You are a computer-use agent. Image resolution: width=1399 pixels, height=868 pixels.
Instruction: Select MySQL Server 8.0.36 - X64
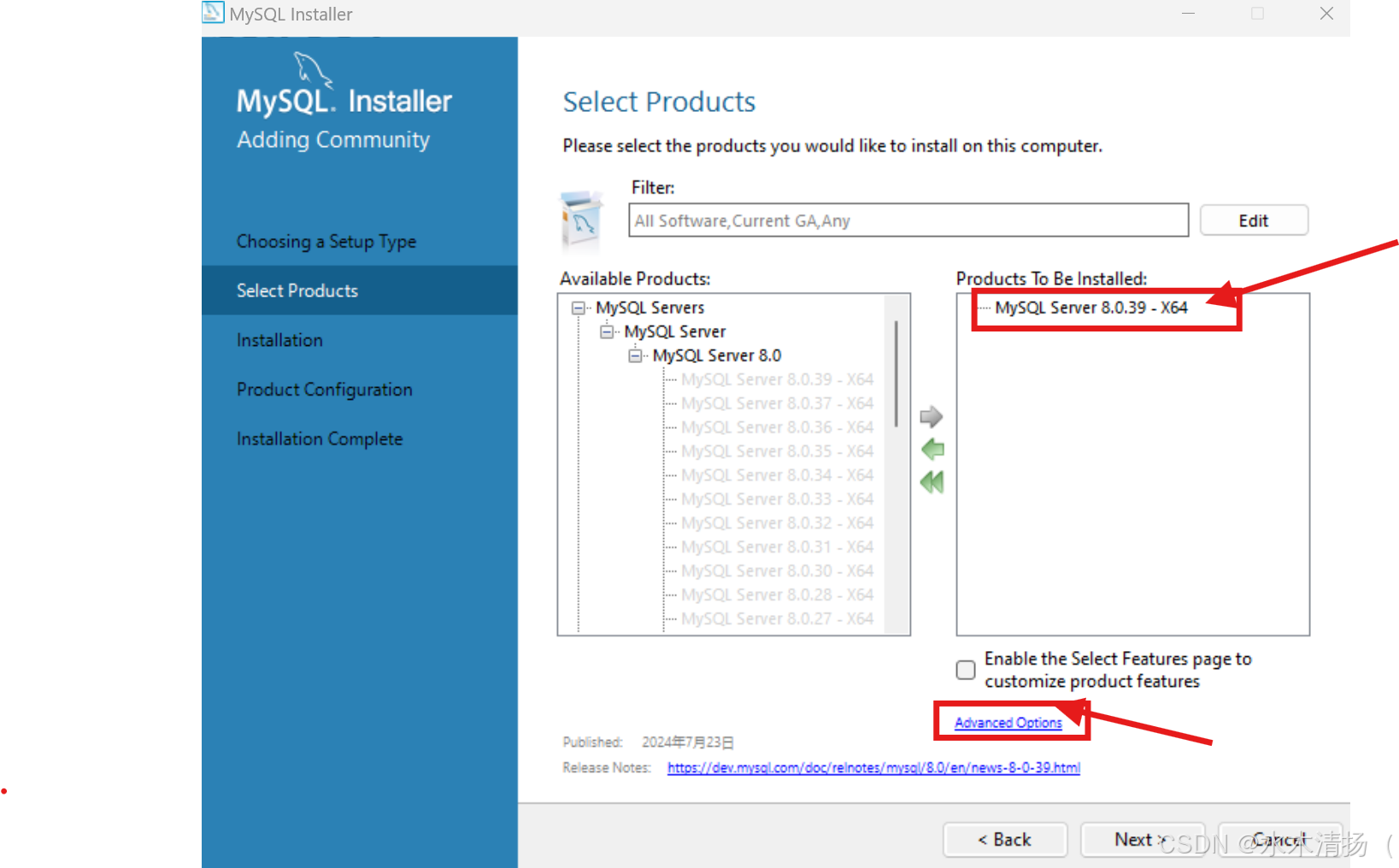tap(777, 427)
